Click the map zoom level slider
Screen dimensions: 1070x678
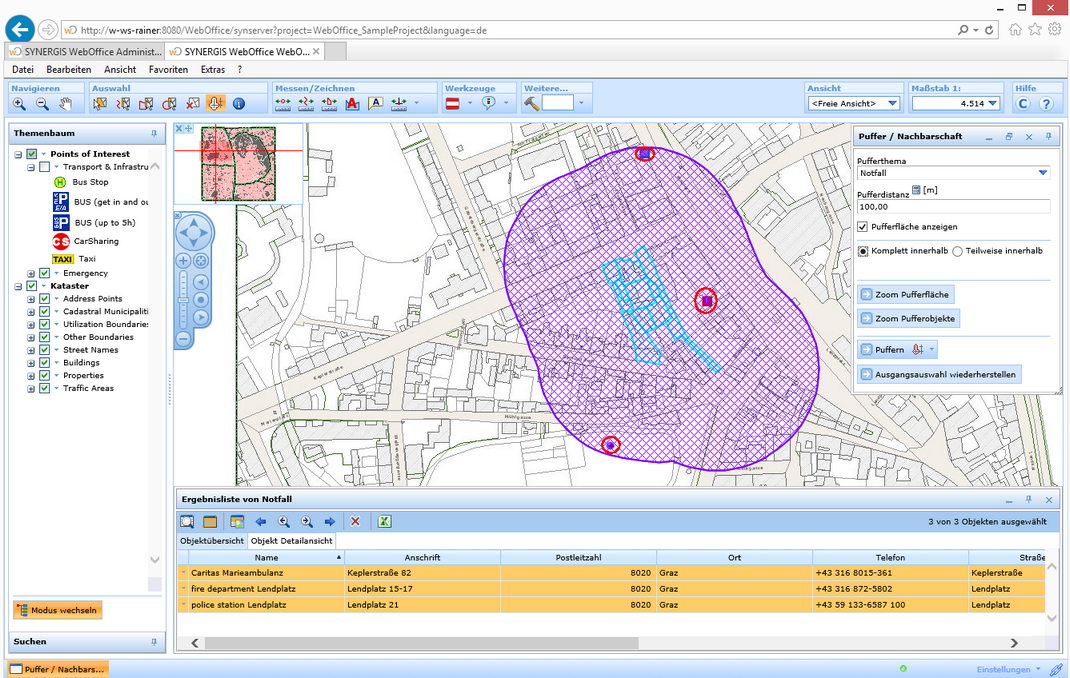click(183, 300)
